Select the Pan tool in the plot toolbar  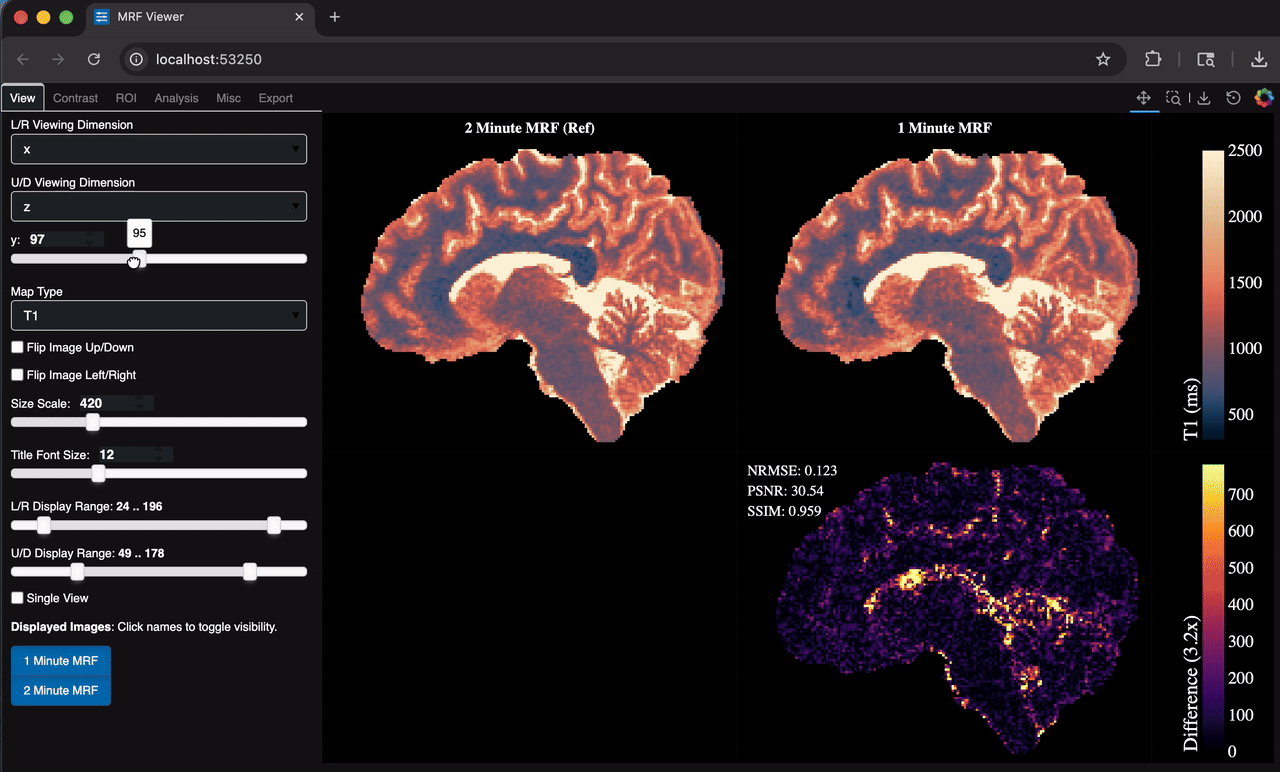click(1144, 97)
